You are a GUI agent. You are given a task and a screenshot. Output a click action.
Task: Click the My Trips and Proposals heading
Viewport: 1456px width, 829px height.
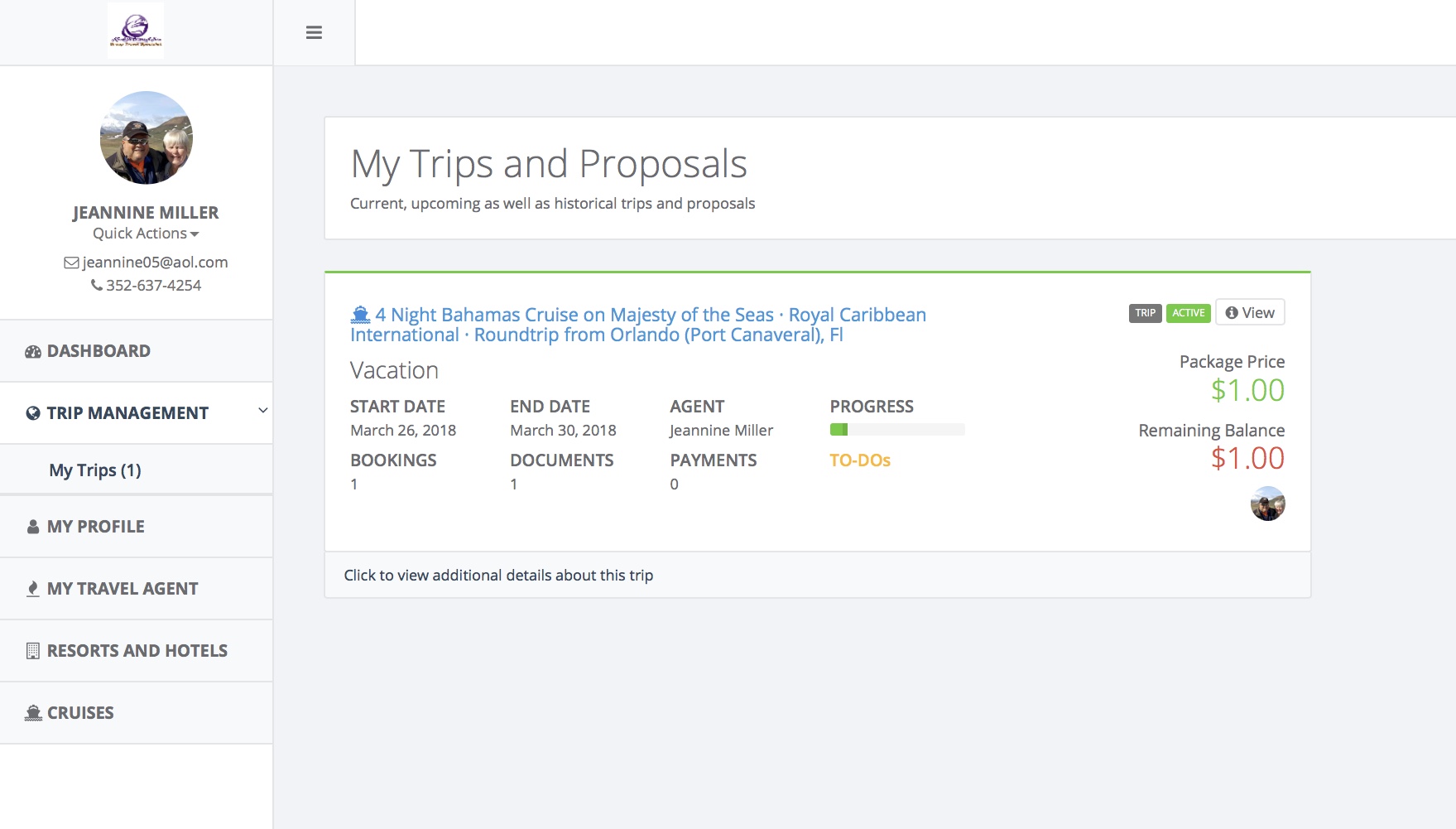pos(549,163)
